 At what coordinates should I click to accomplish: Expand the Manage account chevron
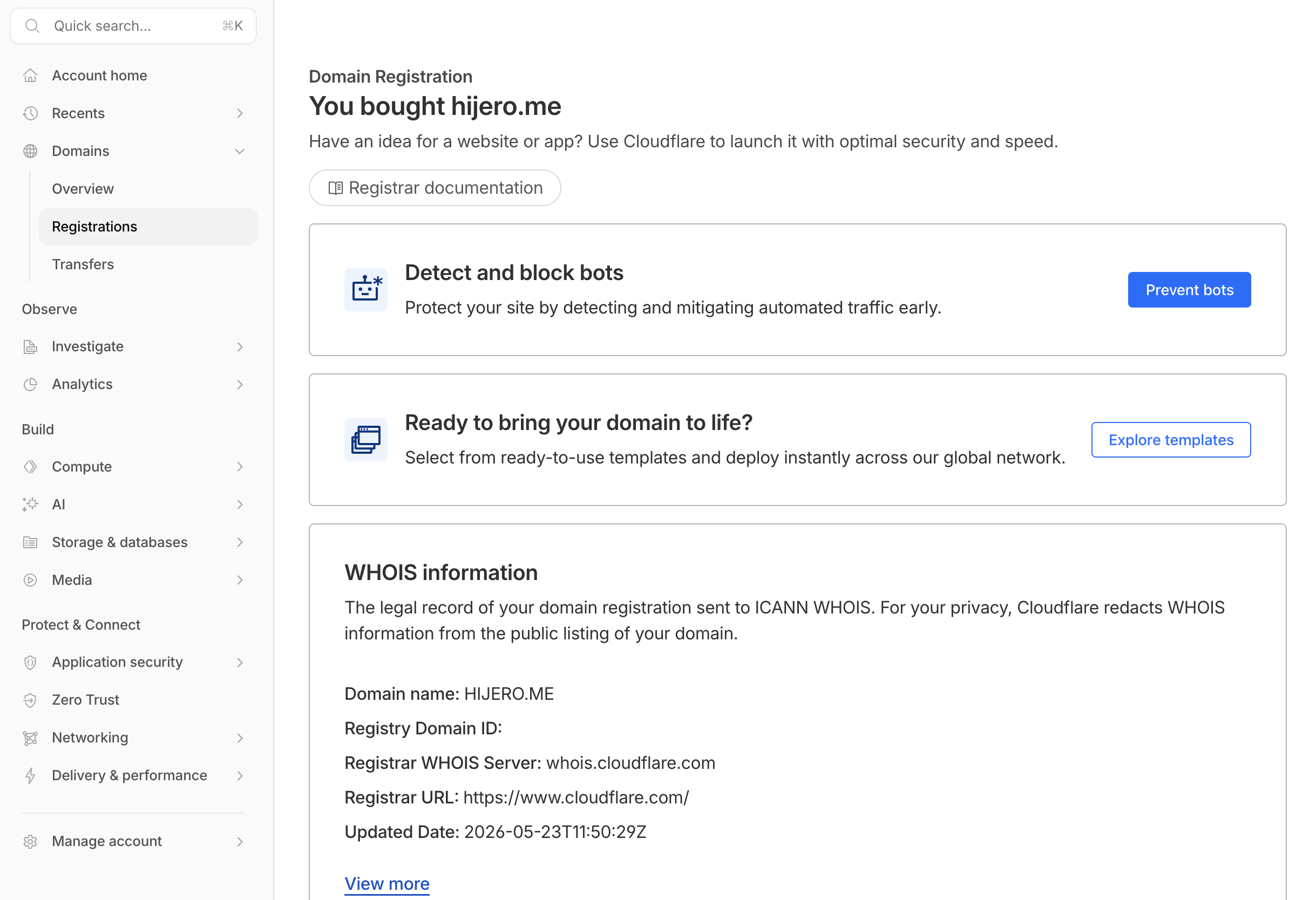click(x=240, y=842)
